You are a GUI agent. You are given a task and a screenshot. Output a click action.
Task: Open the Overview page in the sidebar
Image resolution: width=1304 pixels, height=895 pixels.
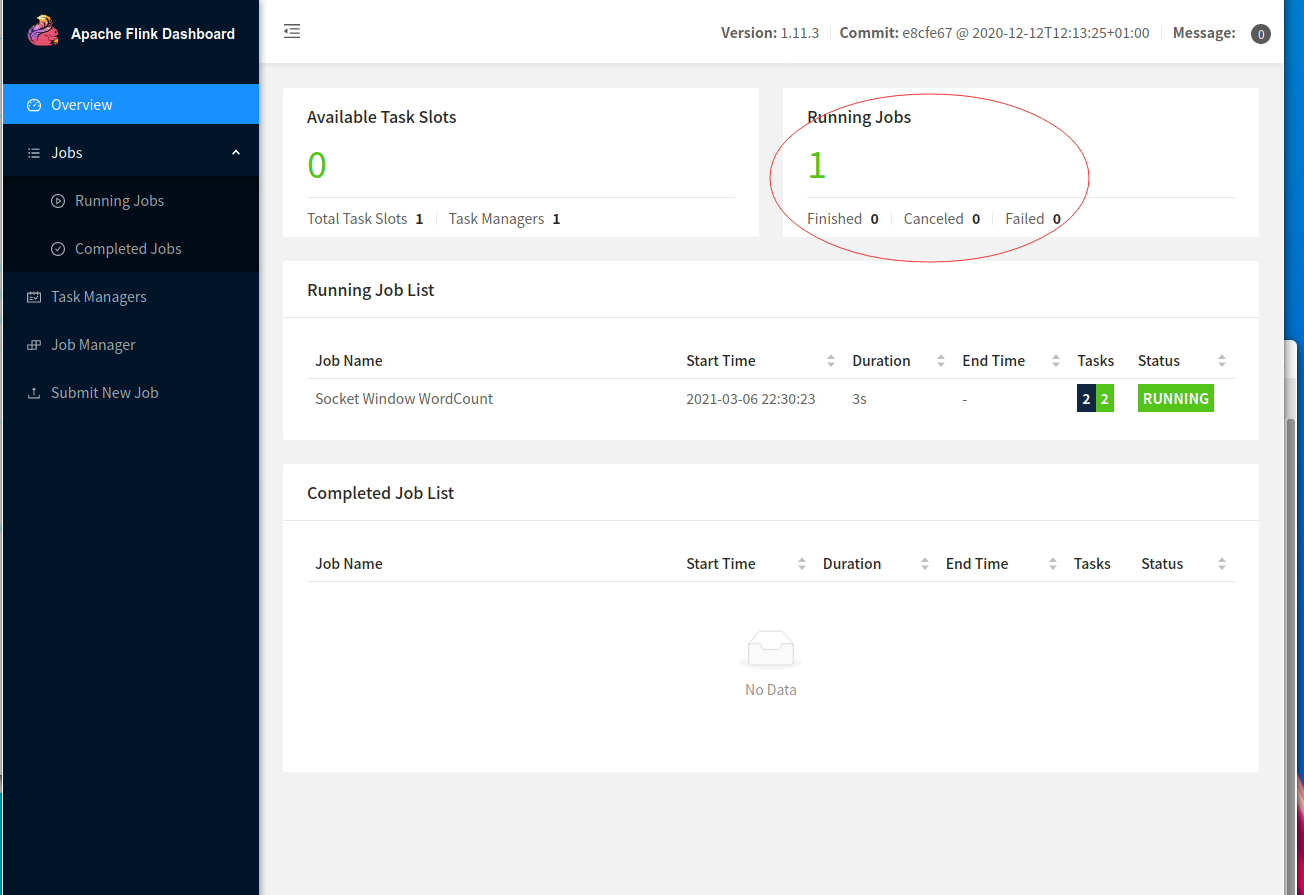click(131, 104)
